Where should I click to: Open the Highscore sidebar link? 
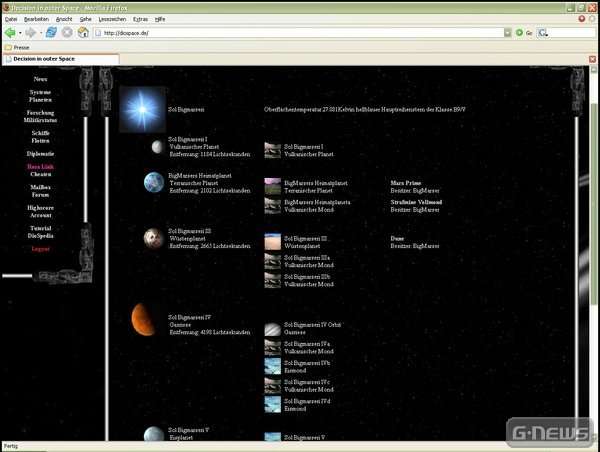click(40, 208)
